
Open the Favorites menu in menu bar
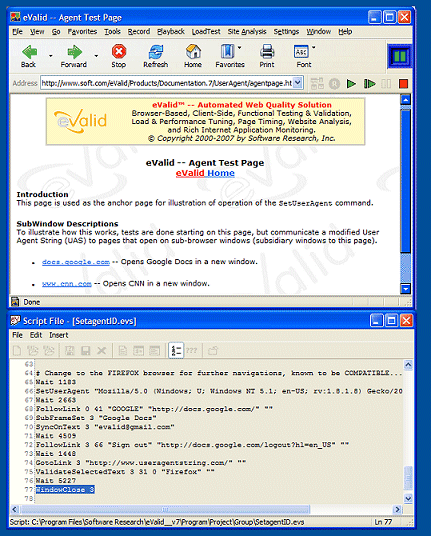(82, 32)
